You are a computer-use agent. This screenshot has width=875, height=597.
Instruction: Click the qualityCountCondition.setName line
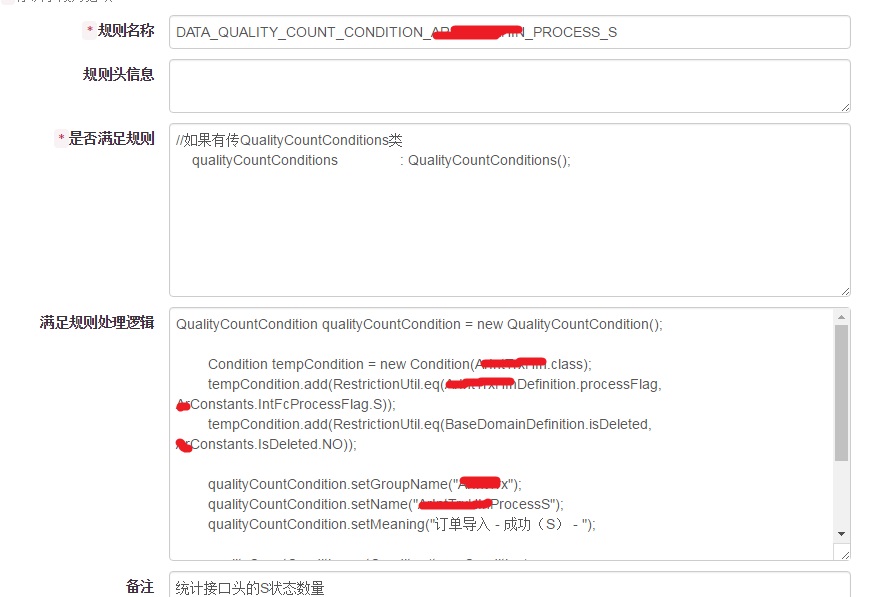(x=386, y=504)
